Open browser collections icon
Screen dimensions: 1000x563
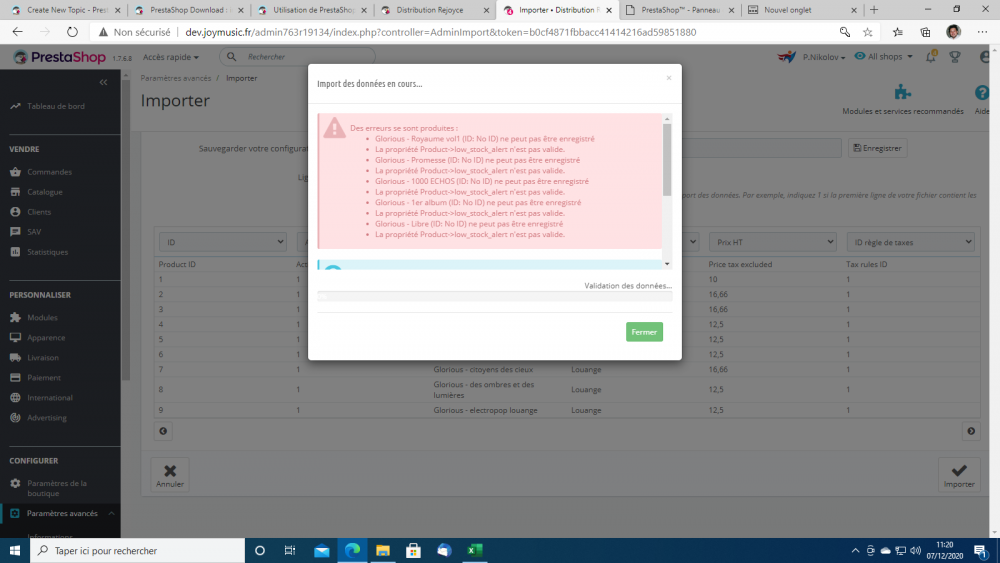(x=925, y=32)
